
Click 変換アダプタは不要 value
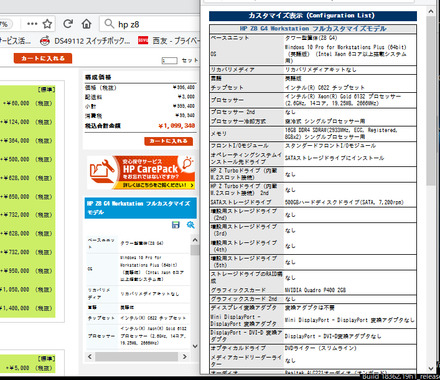310,307
